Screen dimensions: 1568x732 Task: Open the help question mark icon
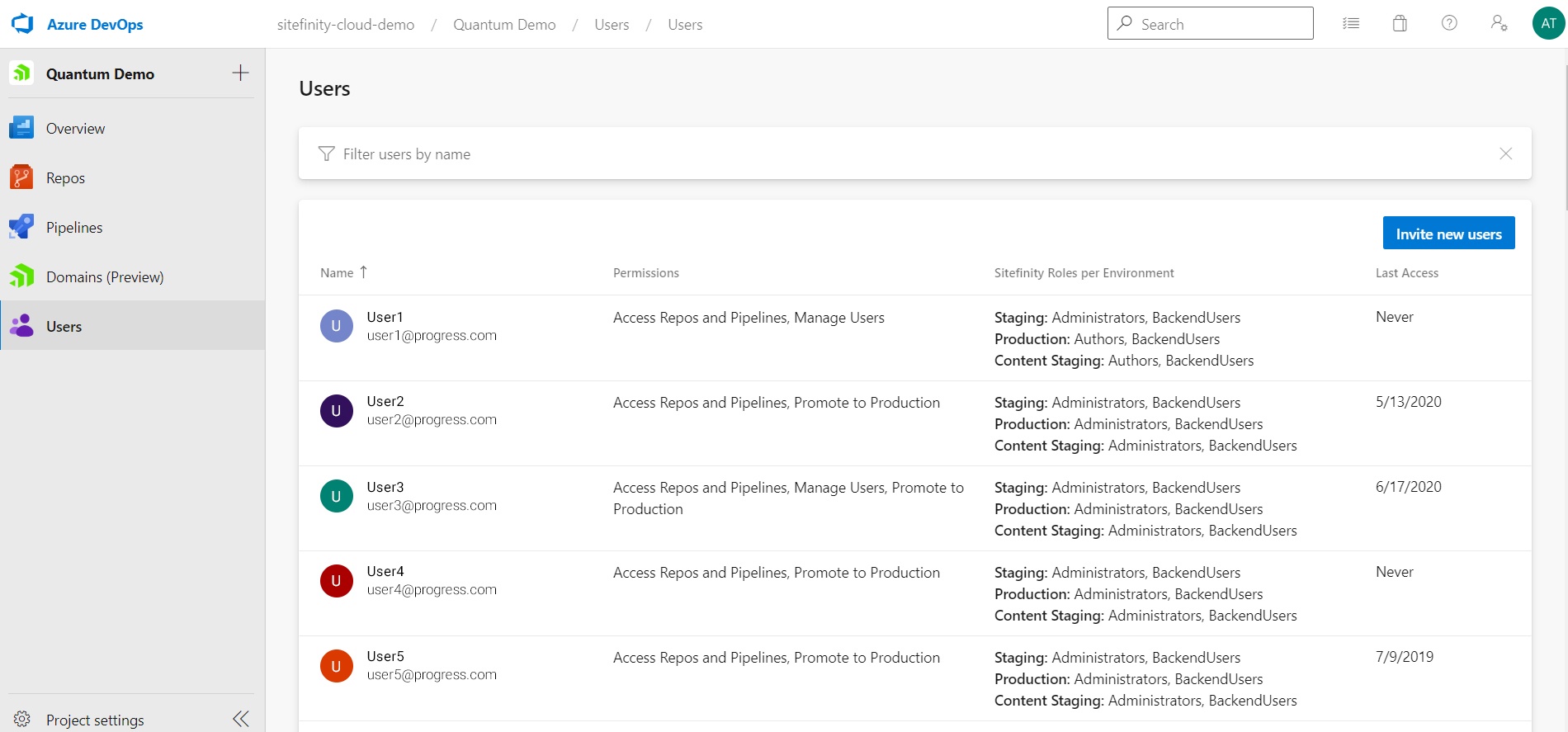point(1449,24)
